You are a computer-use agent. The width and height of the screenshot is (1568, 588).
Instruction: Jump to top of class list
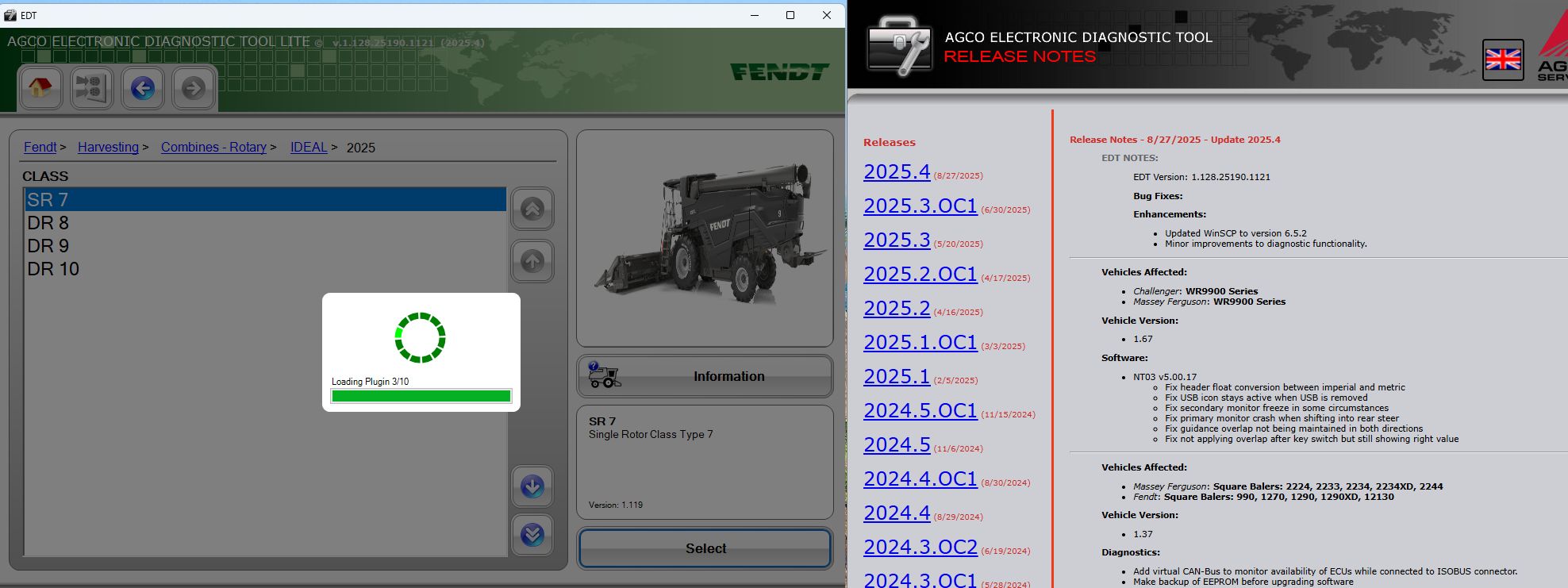(x=532, y=209)
